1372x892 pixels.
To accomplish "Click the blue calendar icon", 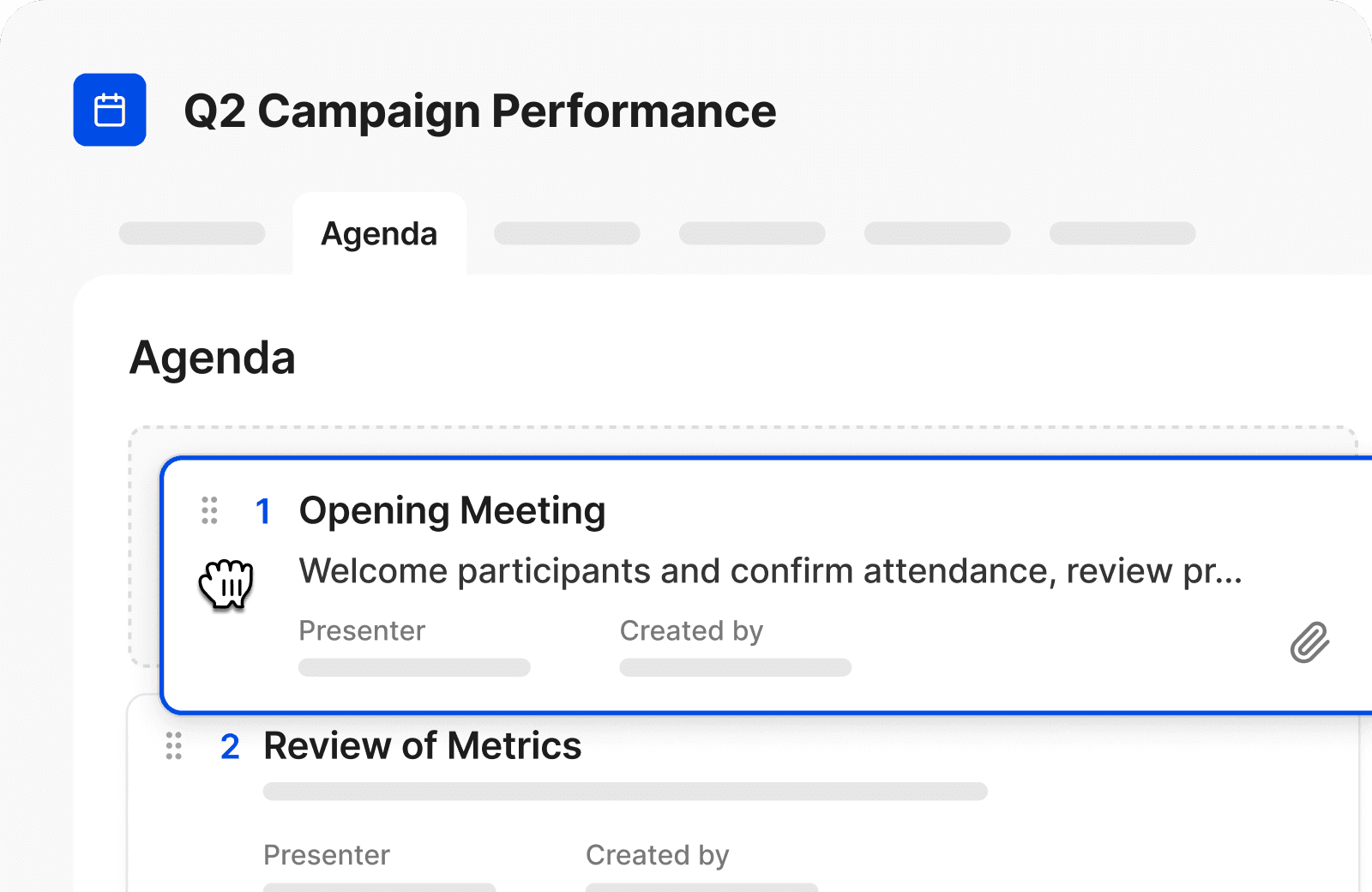I will (x=110, y=110).
